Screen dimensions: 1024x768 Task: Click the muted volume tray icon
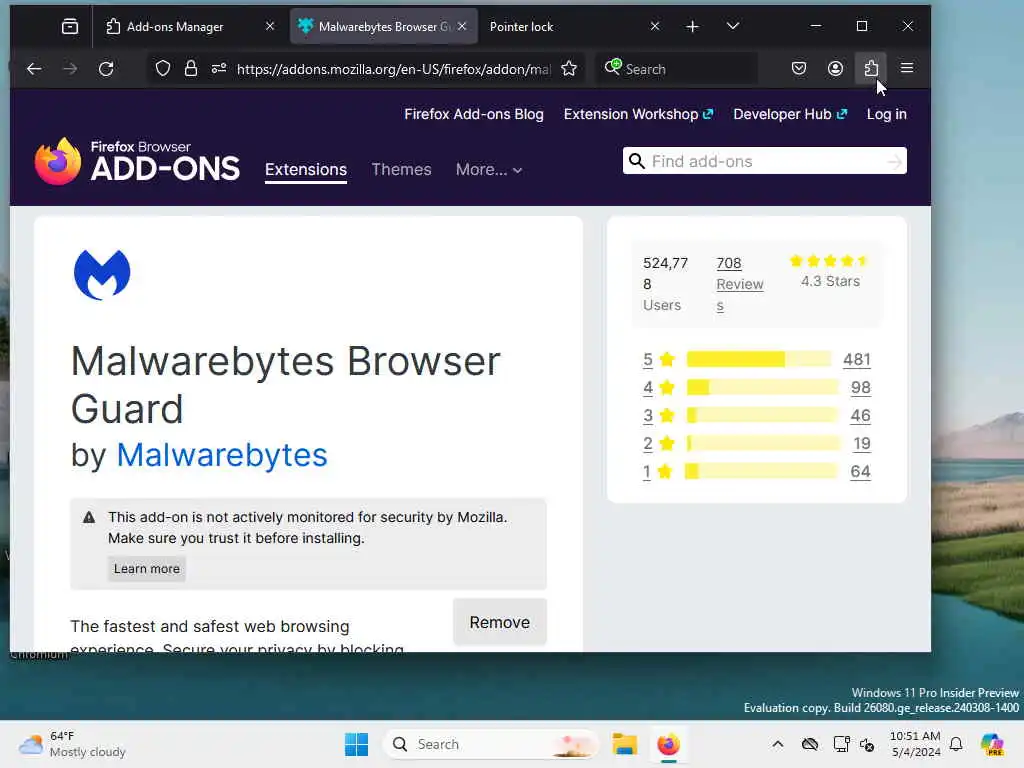867,744
